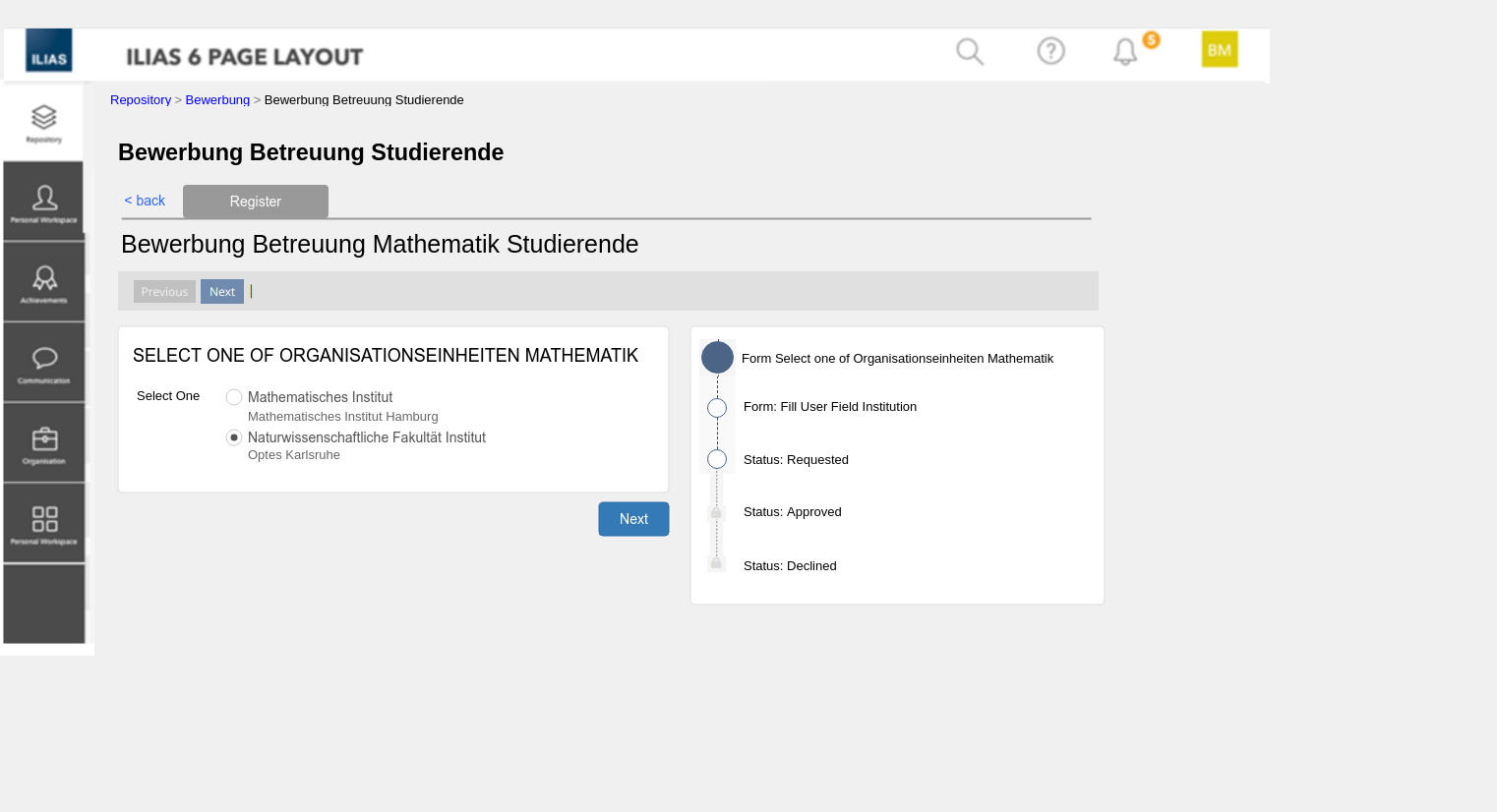Open Achievements in the sidebar

click(43, 282)
